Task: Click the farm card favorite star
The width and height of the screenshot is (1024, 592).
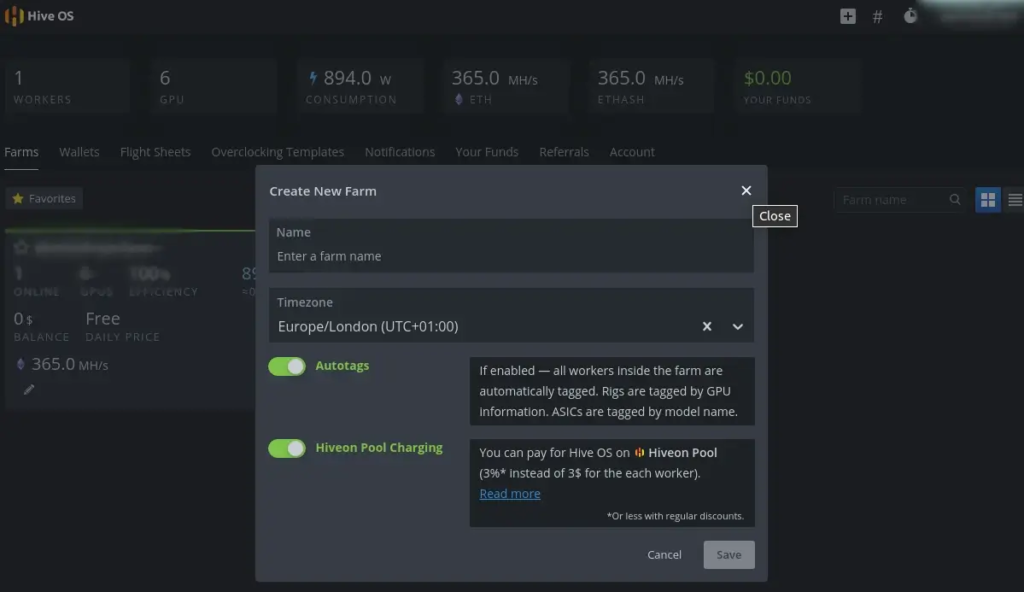Action: coord(21,247)
